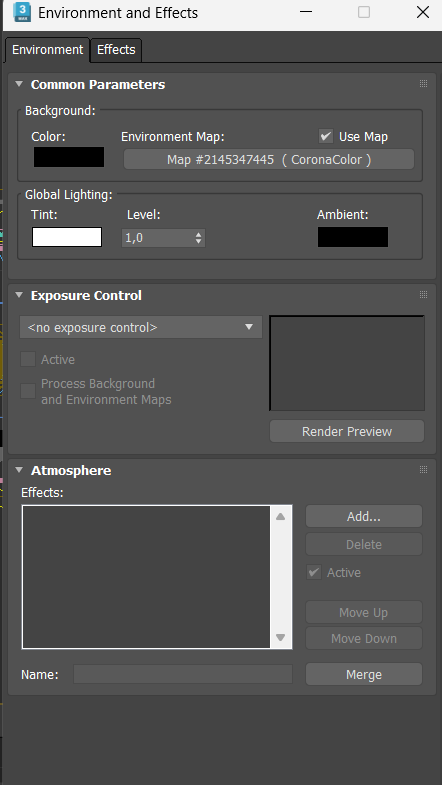The image size is (442, 785).
Task: Click the Render Preview button
Action: (347, 432)
